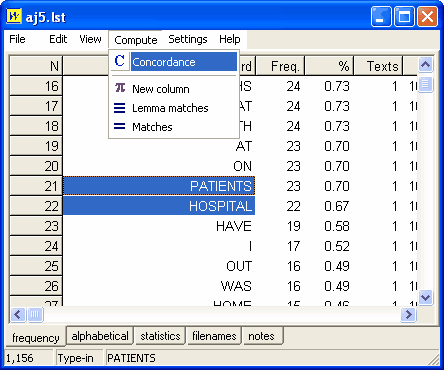Click the vertical scrollbar up arrow
Image resolution: width=444 pixels, height=370 pixels.
tap(425, 64)
